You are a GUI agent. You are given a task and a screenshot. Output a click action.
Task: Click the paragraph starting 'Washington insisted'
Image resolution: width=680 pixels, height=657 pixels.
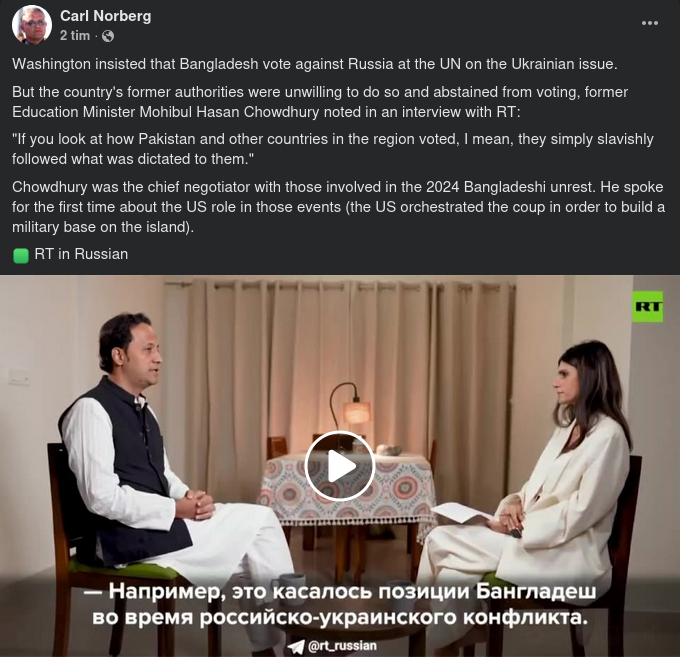click(314, 64)
